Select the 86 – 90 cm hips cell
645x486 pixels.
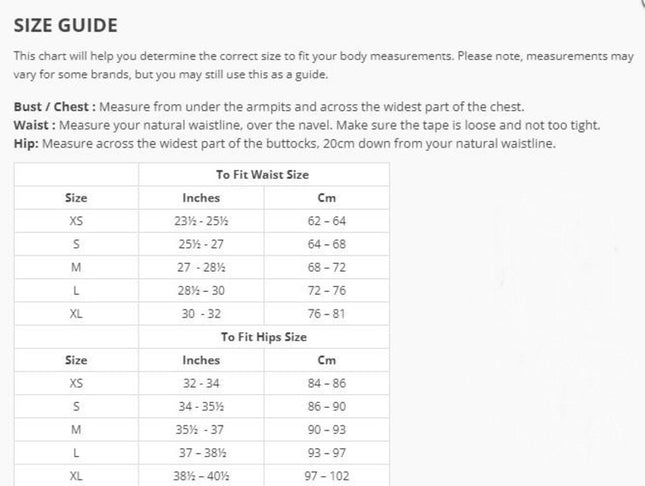pyautogui.click(x=327, y=407)
